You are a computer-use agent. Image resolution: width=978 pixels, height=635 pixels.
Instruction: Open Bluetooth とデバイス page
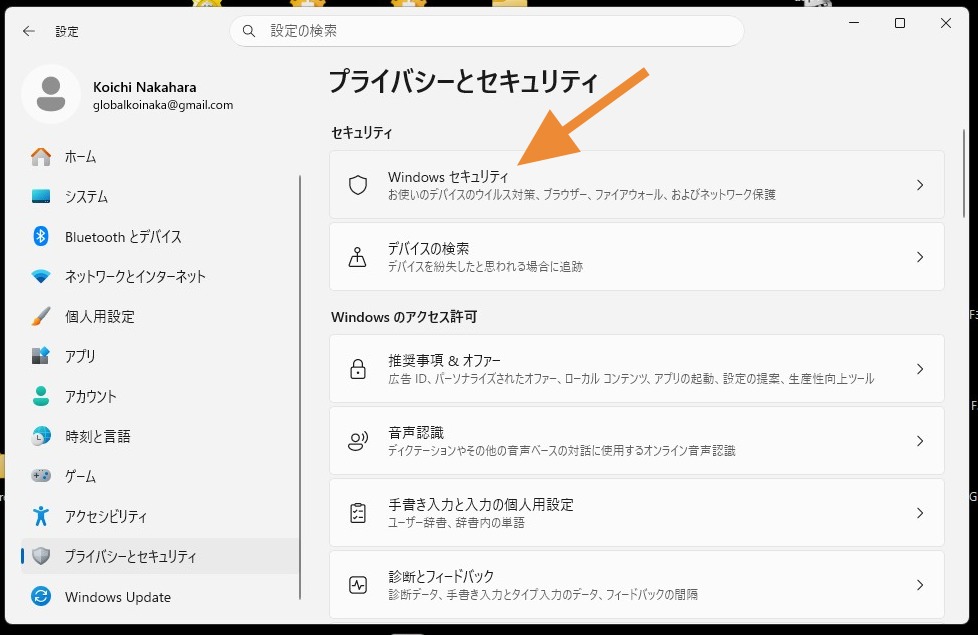coord(123,236)
